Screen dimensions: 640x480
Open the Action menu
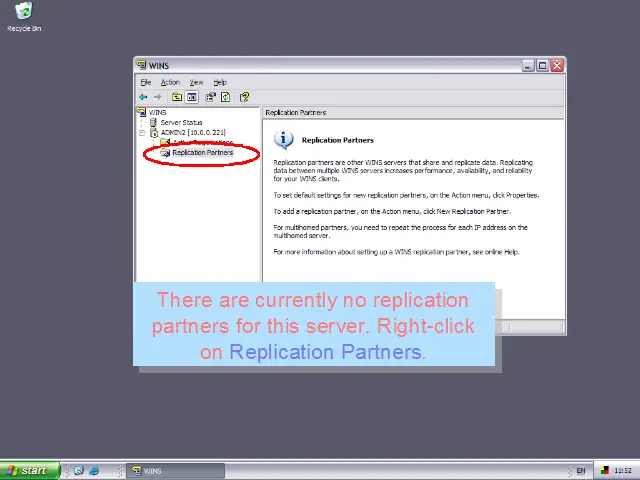tap(170, 82)
